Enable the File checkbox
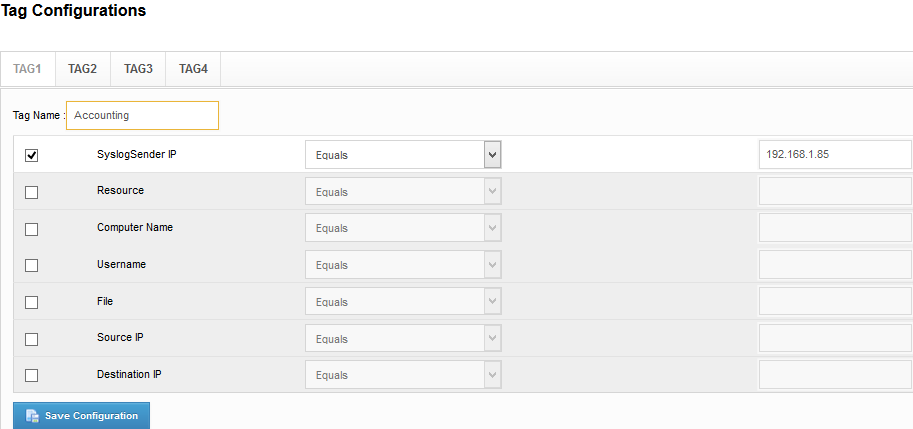 click(x=31, y=302)
